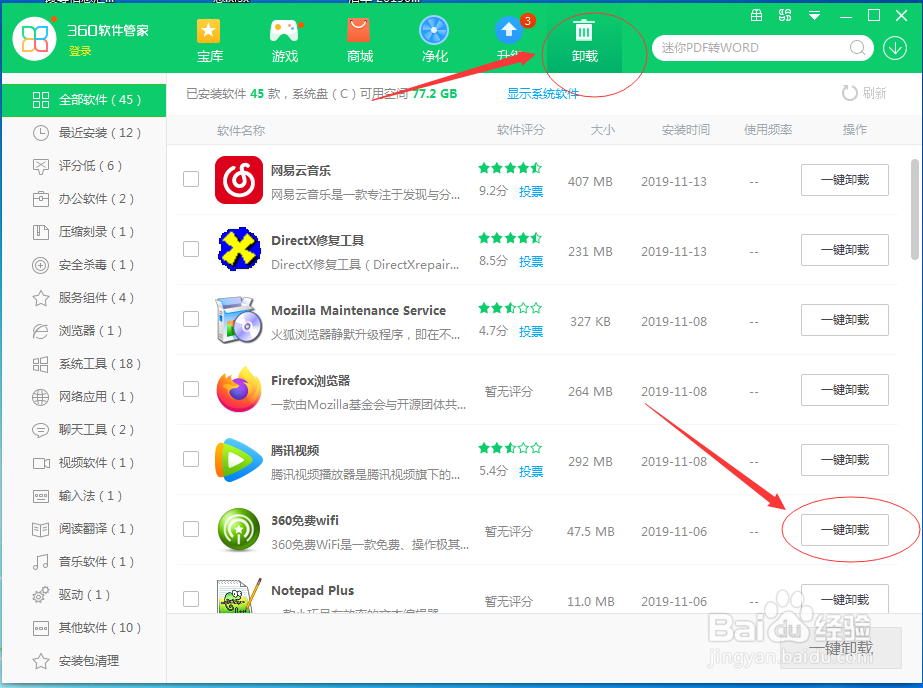Check the DirectX修复工具 checkbox
This screenshot has width=923, height=688.
coord(191,249)
